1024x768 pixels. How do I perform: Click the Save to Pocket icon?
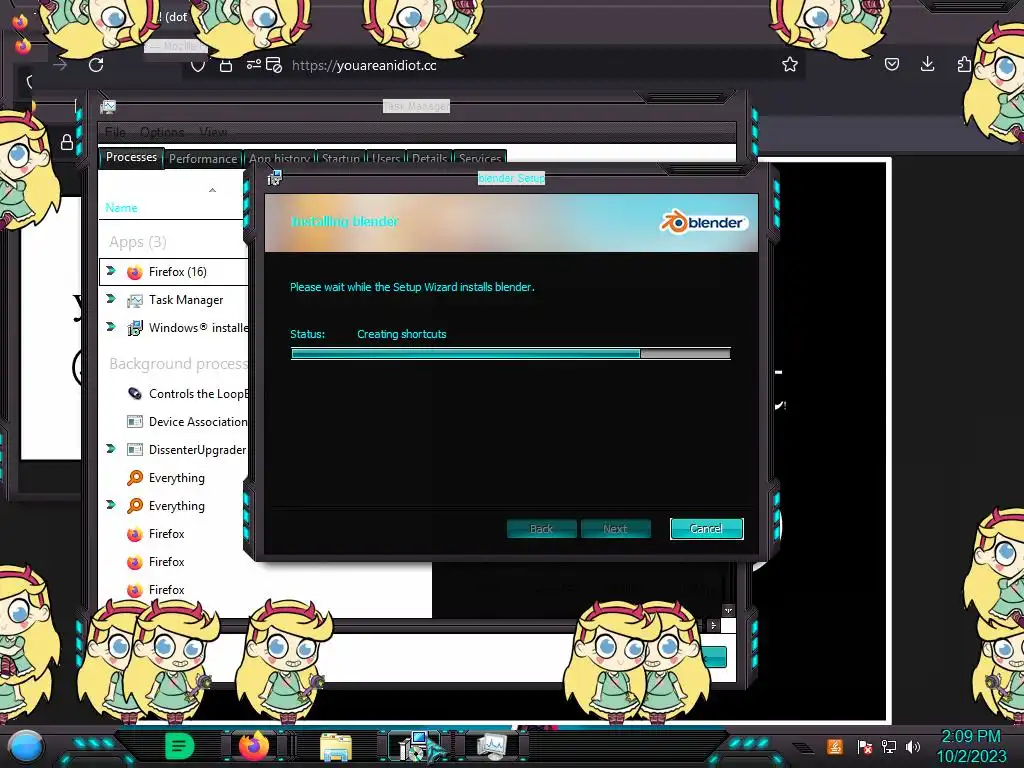[891, 64]
